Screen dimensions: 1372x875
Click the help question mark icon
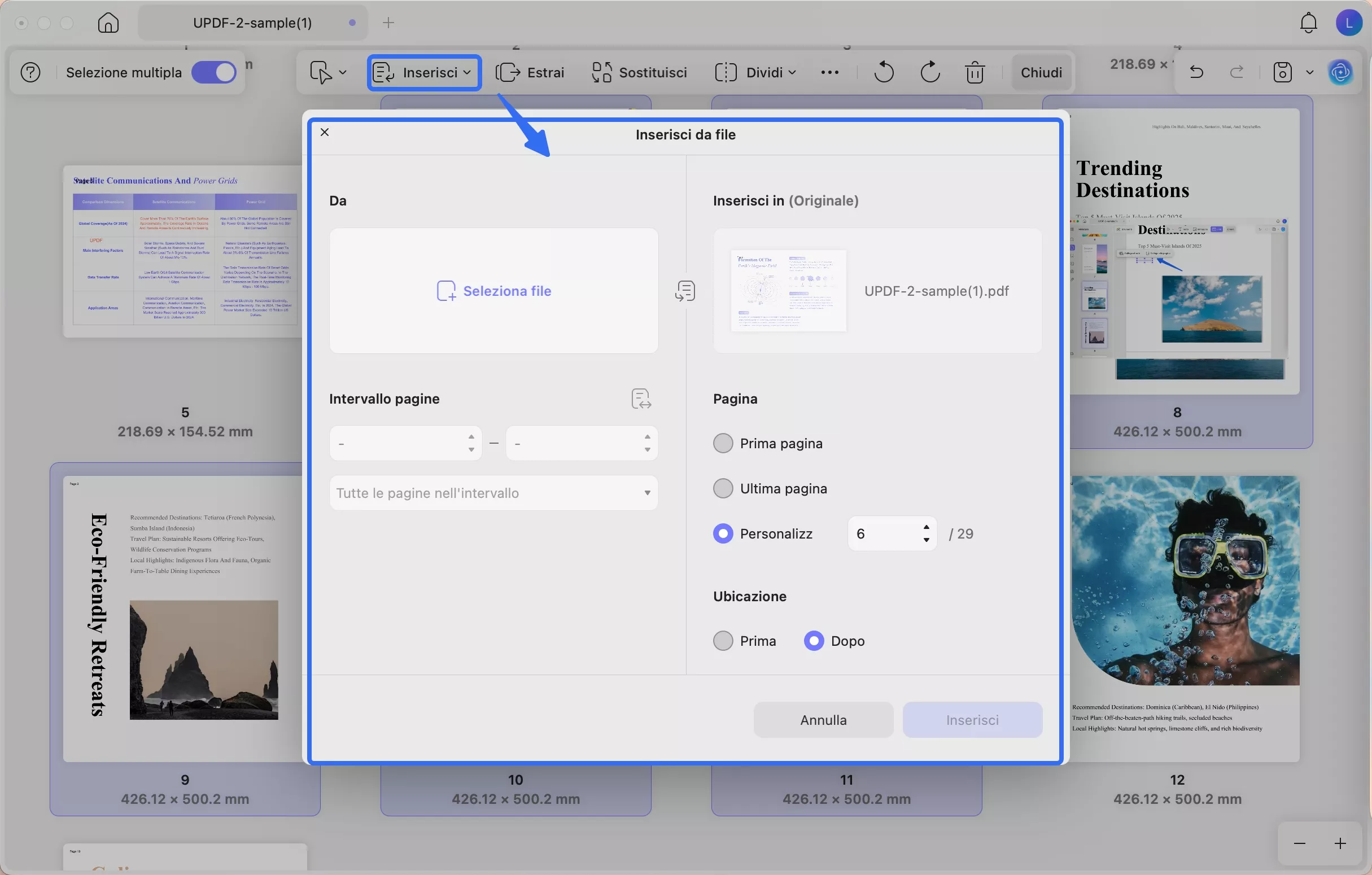pyautogui.click(x=30, y=72)
